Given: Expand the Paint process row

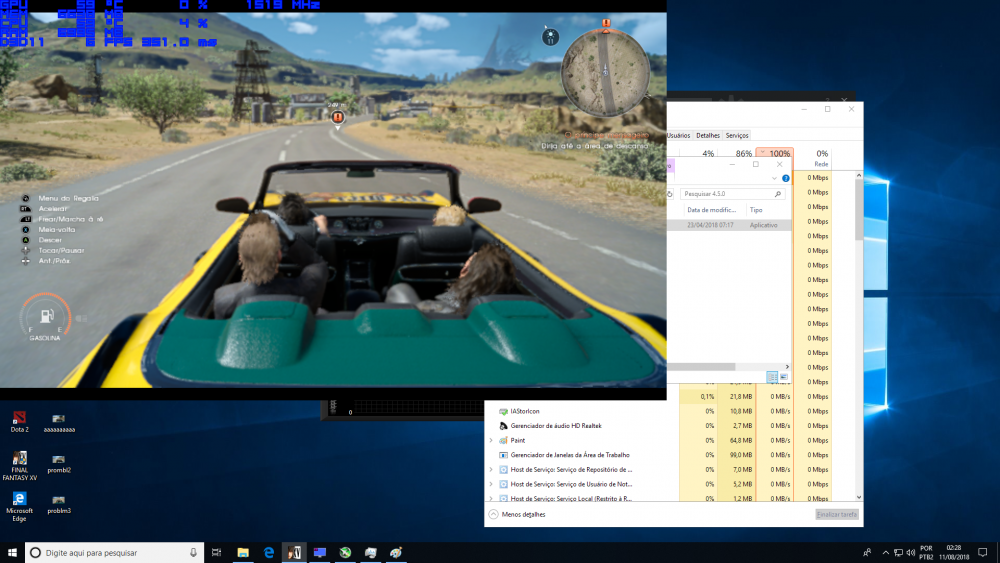Looking at the screenshot, I should pos(491,440).
